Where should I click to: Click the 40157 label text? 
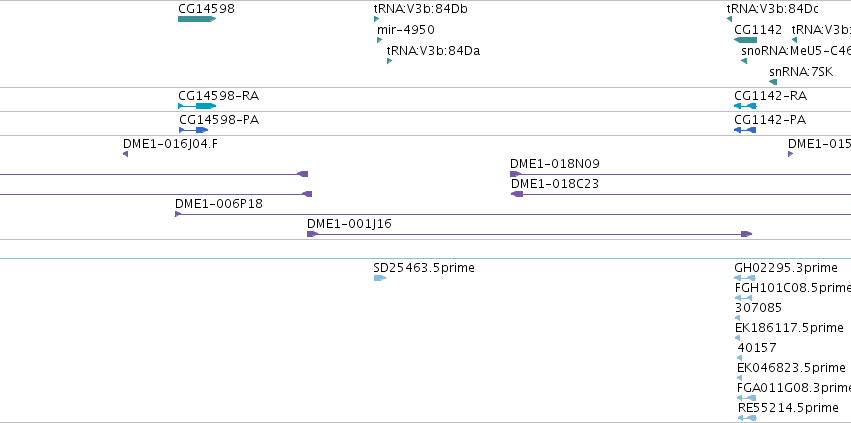(x=757, y=348)
